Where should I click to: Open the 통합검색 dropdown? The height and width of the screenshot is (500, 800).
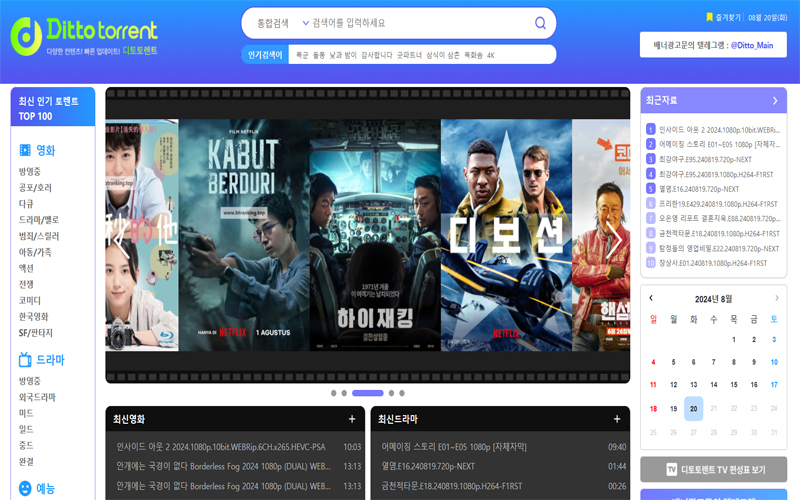pyautogui.click(x=283, y=23)
